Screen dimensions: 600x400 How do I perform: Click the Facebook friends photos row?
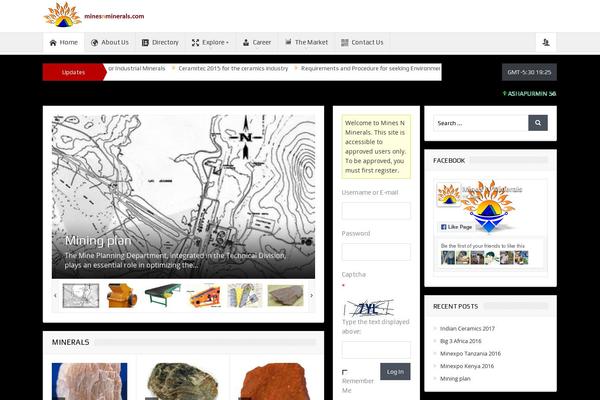pos(484,258)
